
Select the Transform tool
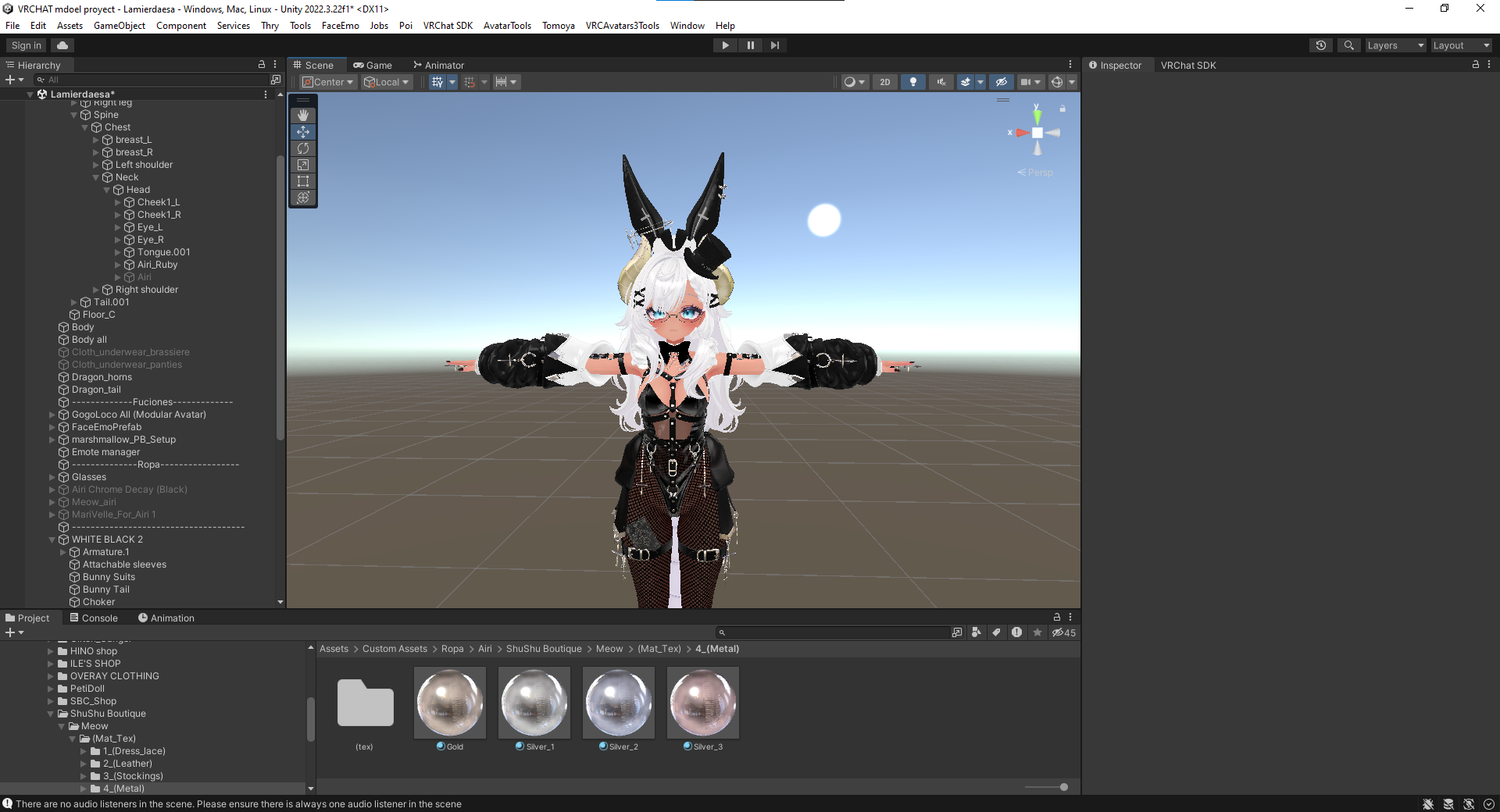[x=303, y=198]
